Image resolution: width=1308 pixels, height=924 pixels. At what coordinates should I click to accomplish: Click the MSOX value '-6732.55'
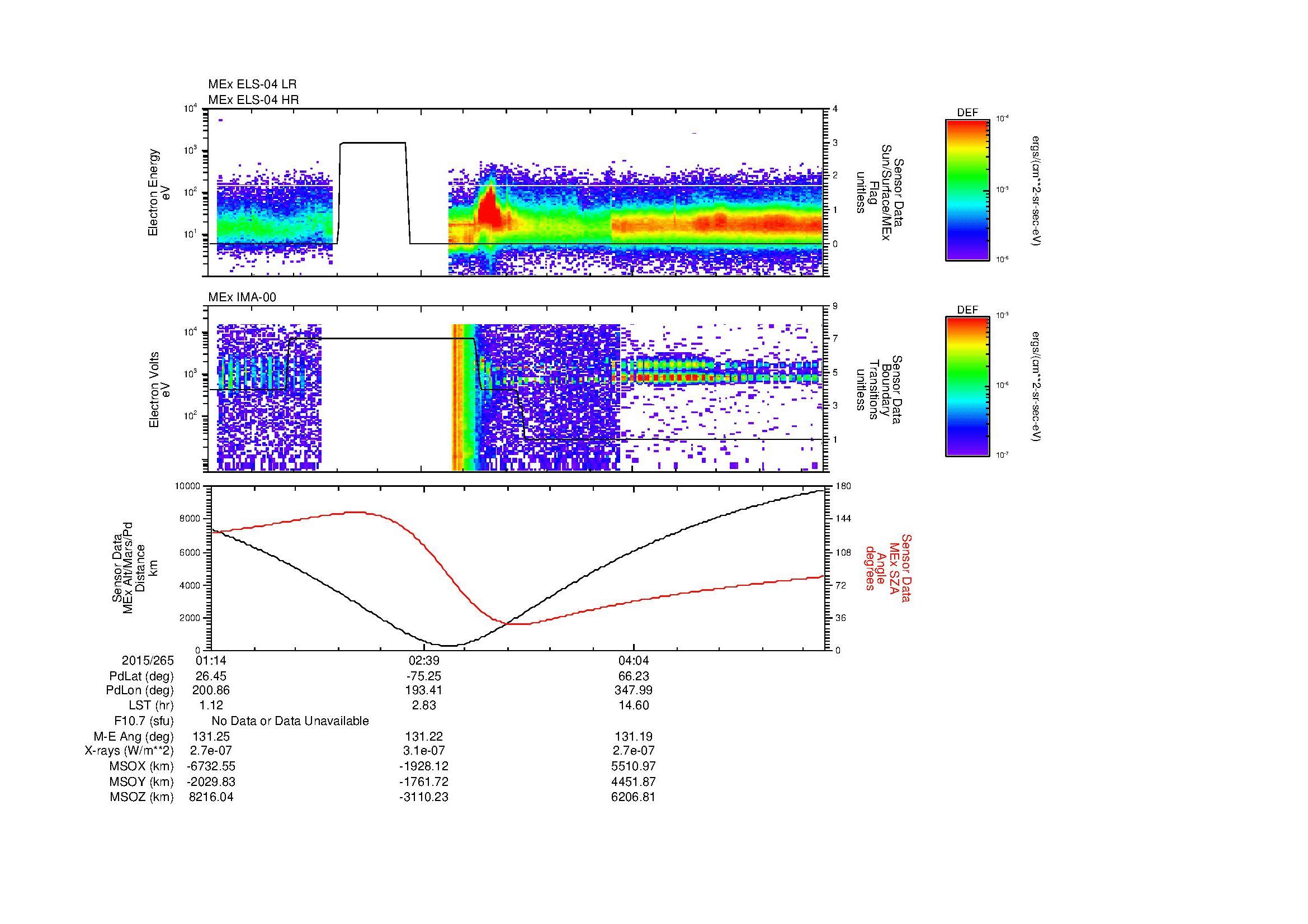[211, 766]
